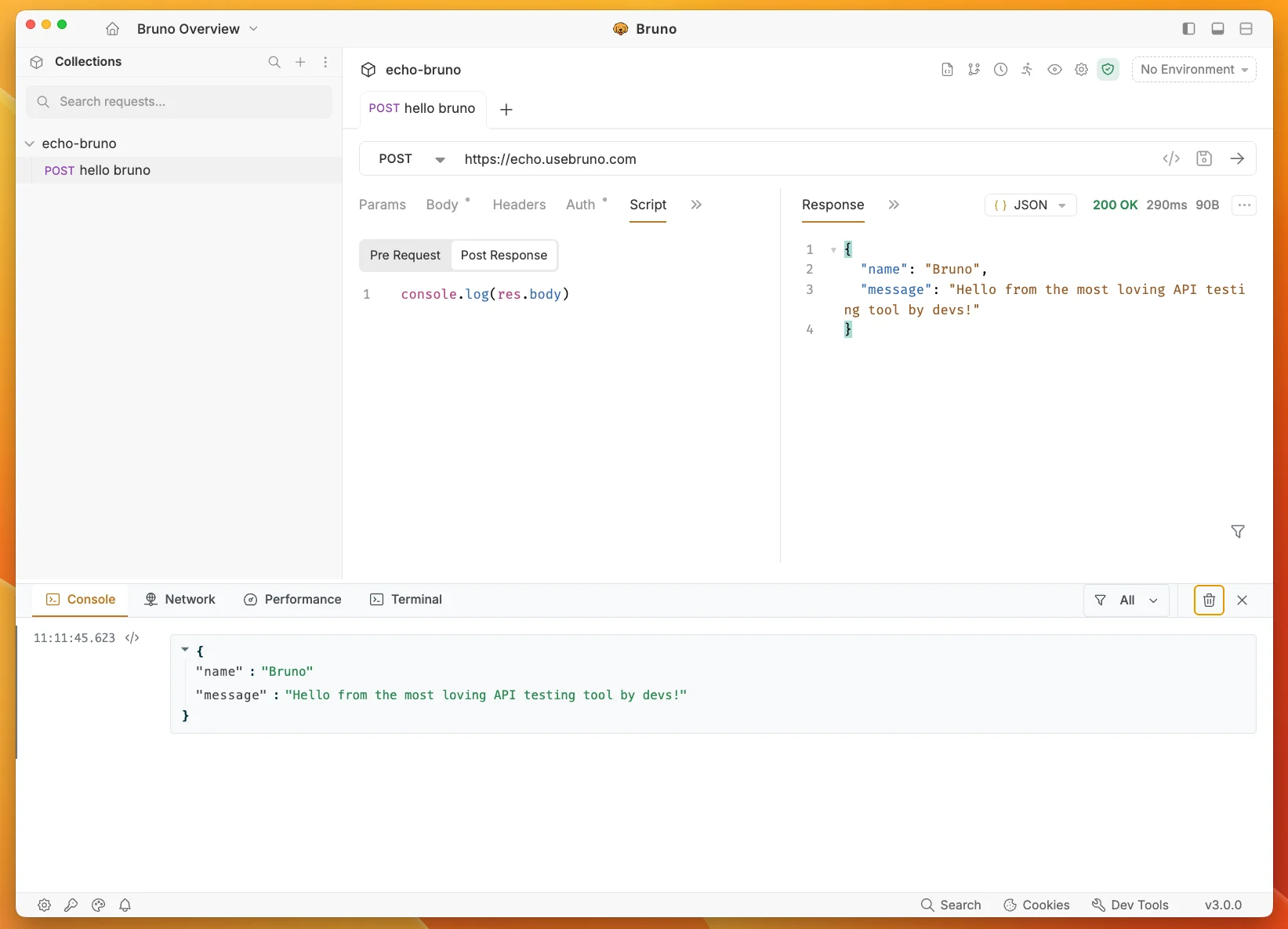Click the 200 OK status
Screen dimensions: 1288x929
pos(1115,205)
